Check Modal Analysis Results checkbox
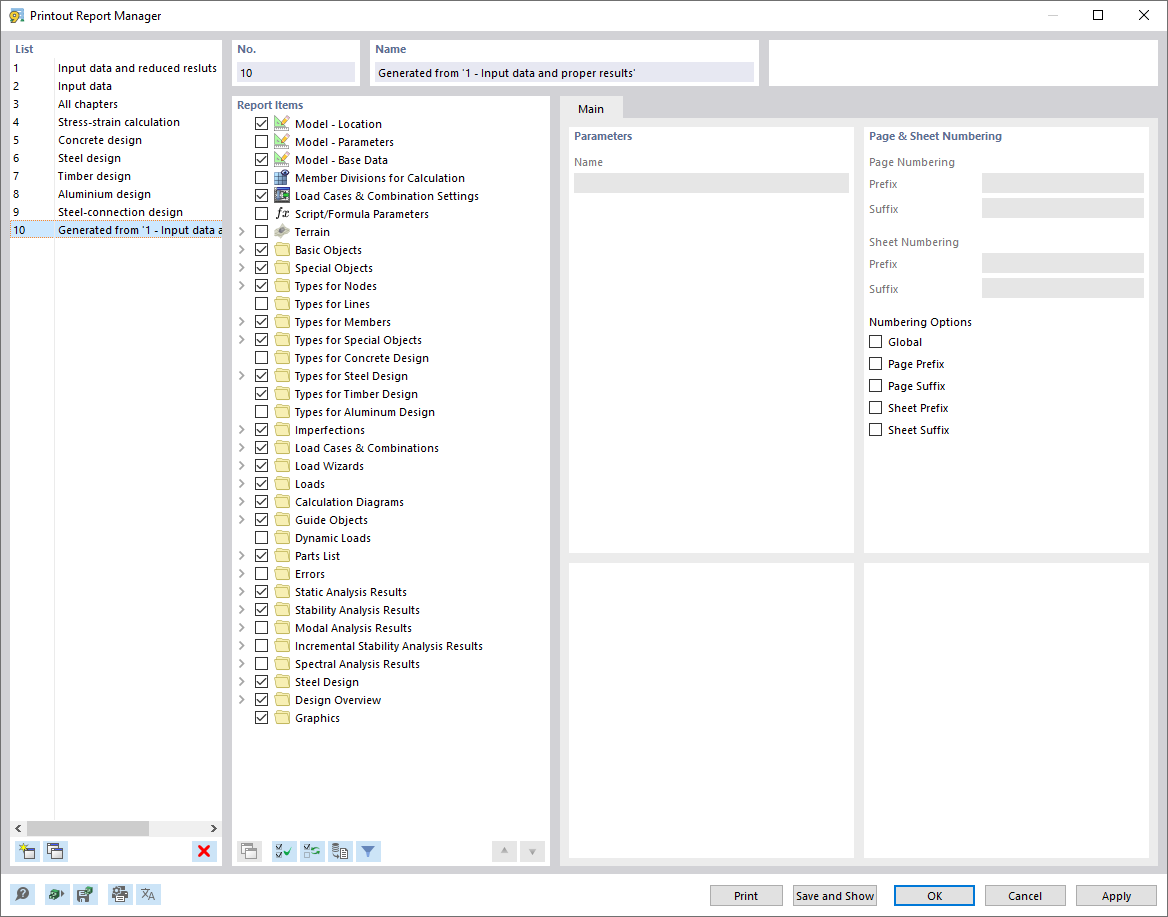This screenshot has height=917, width=1168. [x=261, y=628]
